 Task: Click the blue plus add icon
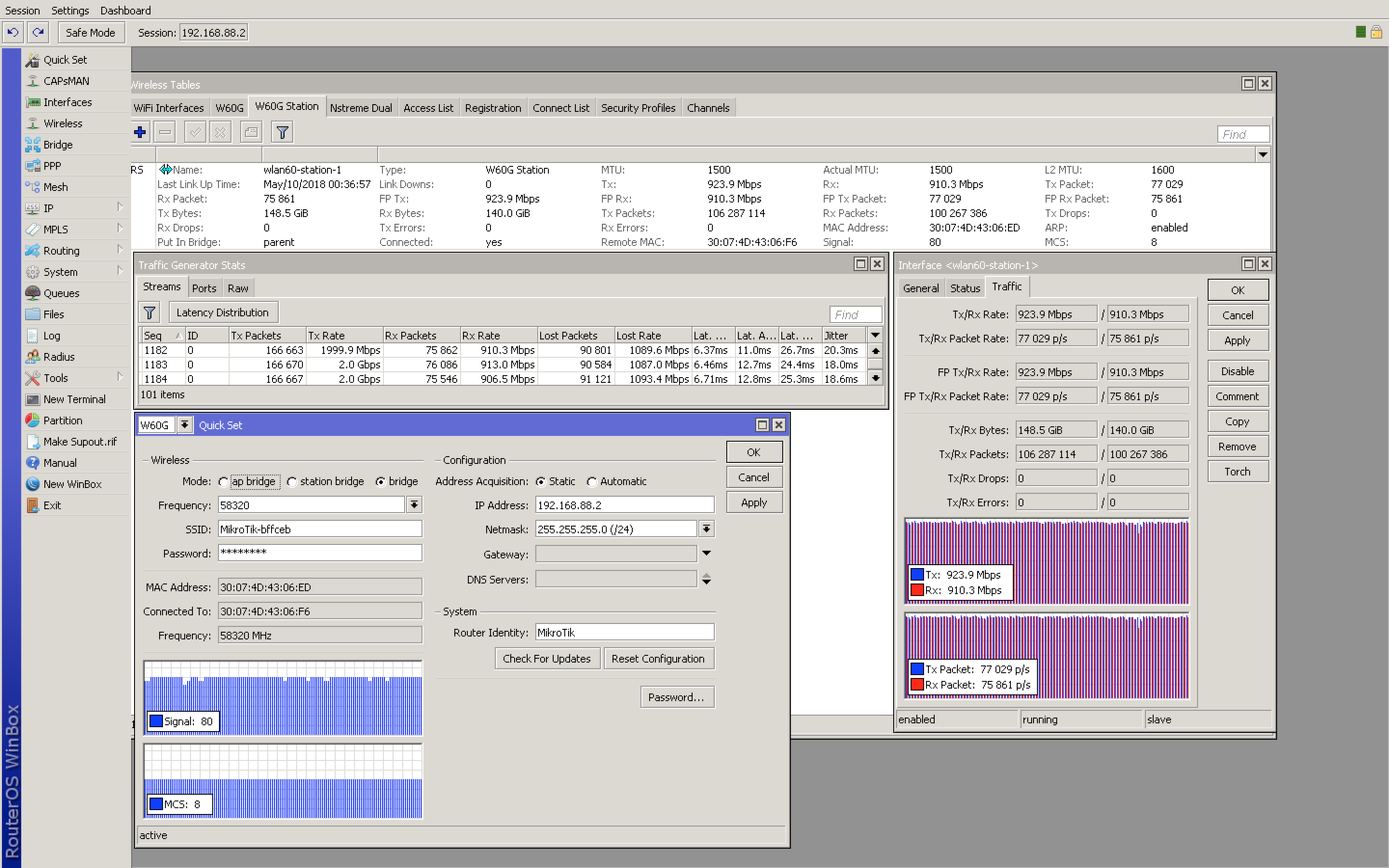click(140, 132)
